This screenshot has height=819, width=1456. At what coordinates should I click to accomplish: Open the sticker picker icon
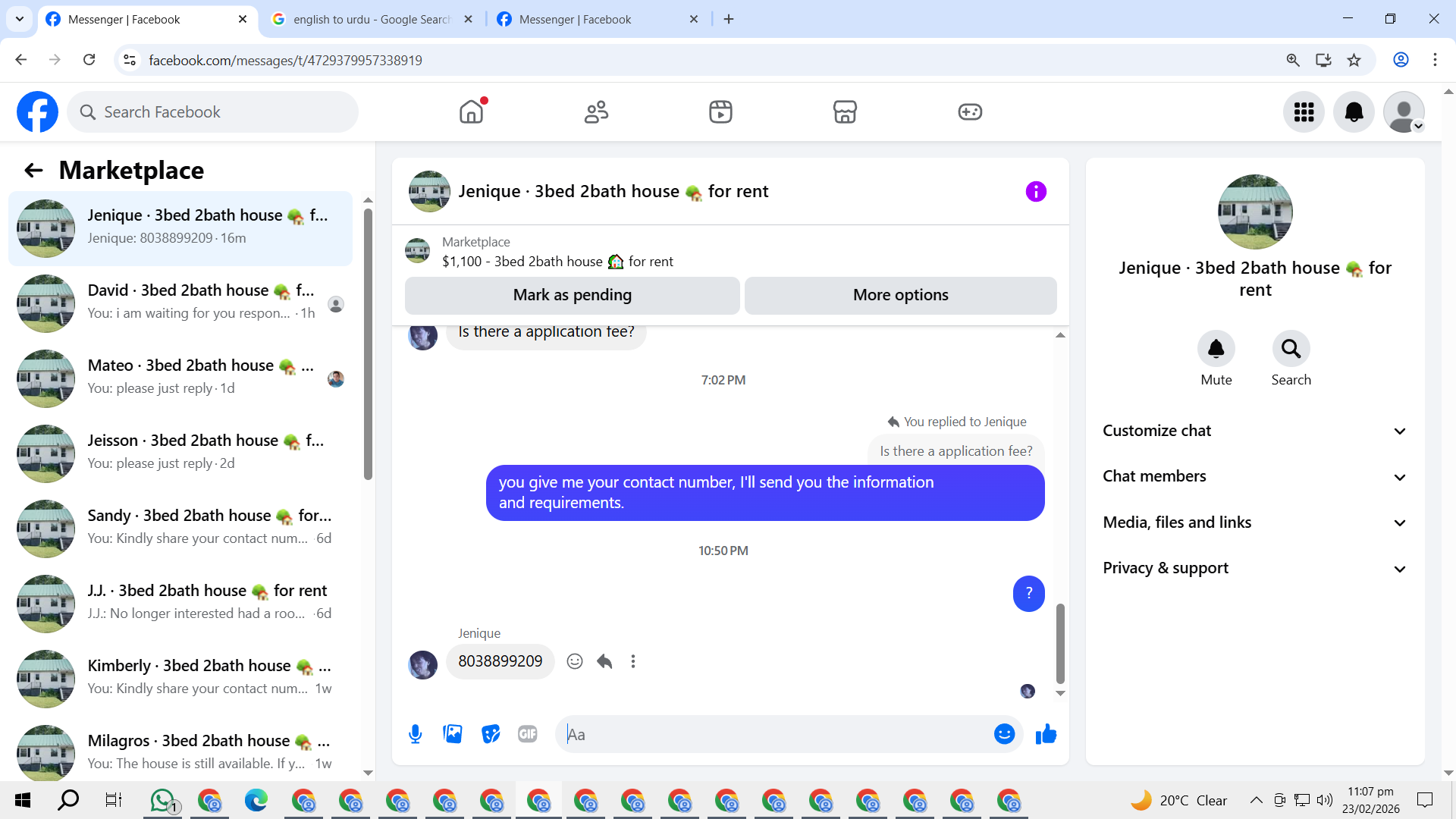pos(491,734)
